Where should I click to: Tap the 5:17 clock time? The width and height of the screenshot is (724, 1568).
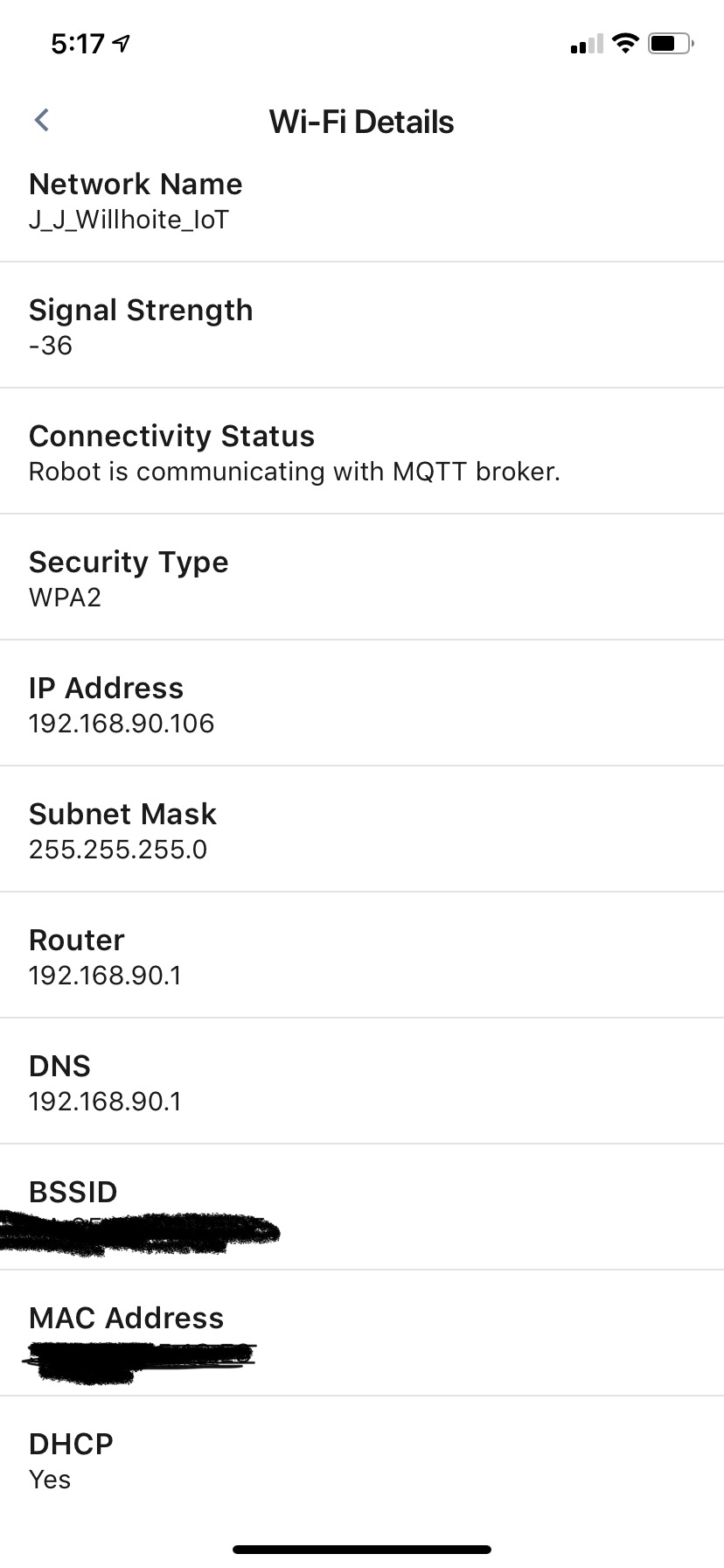(x=78, y=43)
